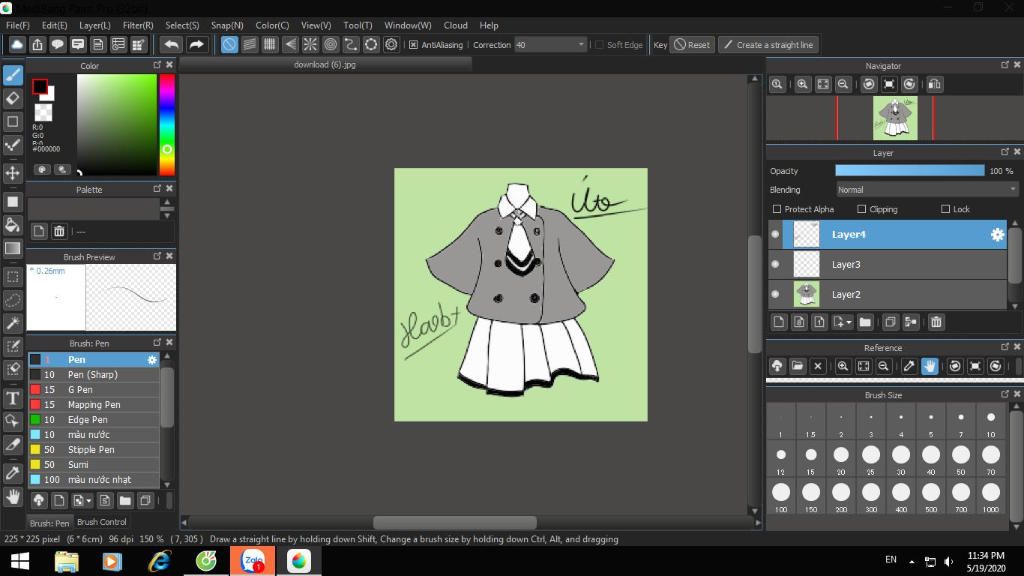Click the Redo arrow
The height and width of the screenshot is (576, 1024).
pyautogui.click(x=196, y=44)
